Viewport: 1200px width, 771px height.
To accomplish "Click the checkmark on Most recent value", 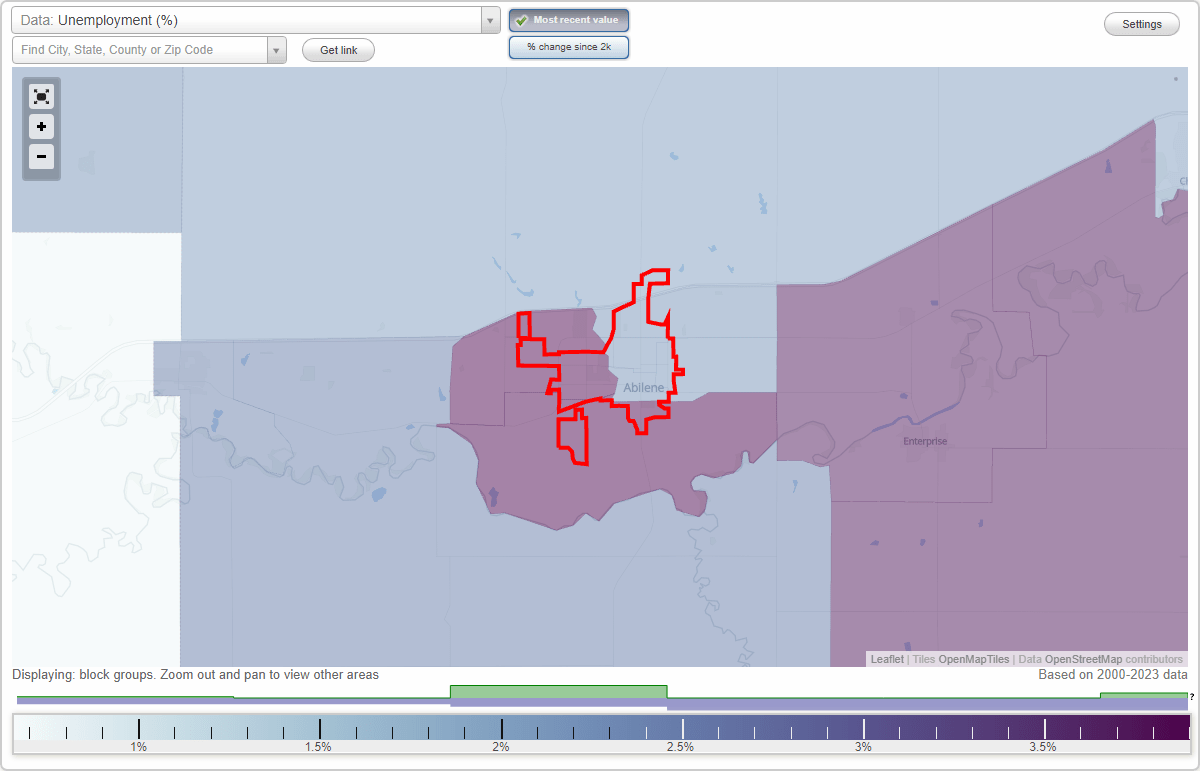I will click(x=522, y=20).
